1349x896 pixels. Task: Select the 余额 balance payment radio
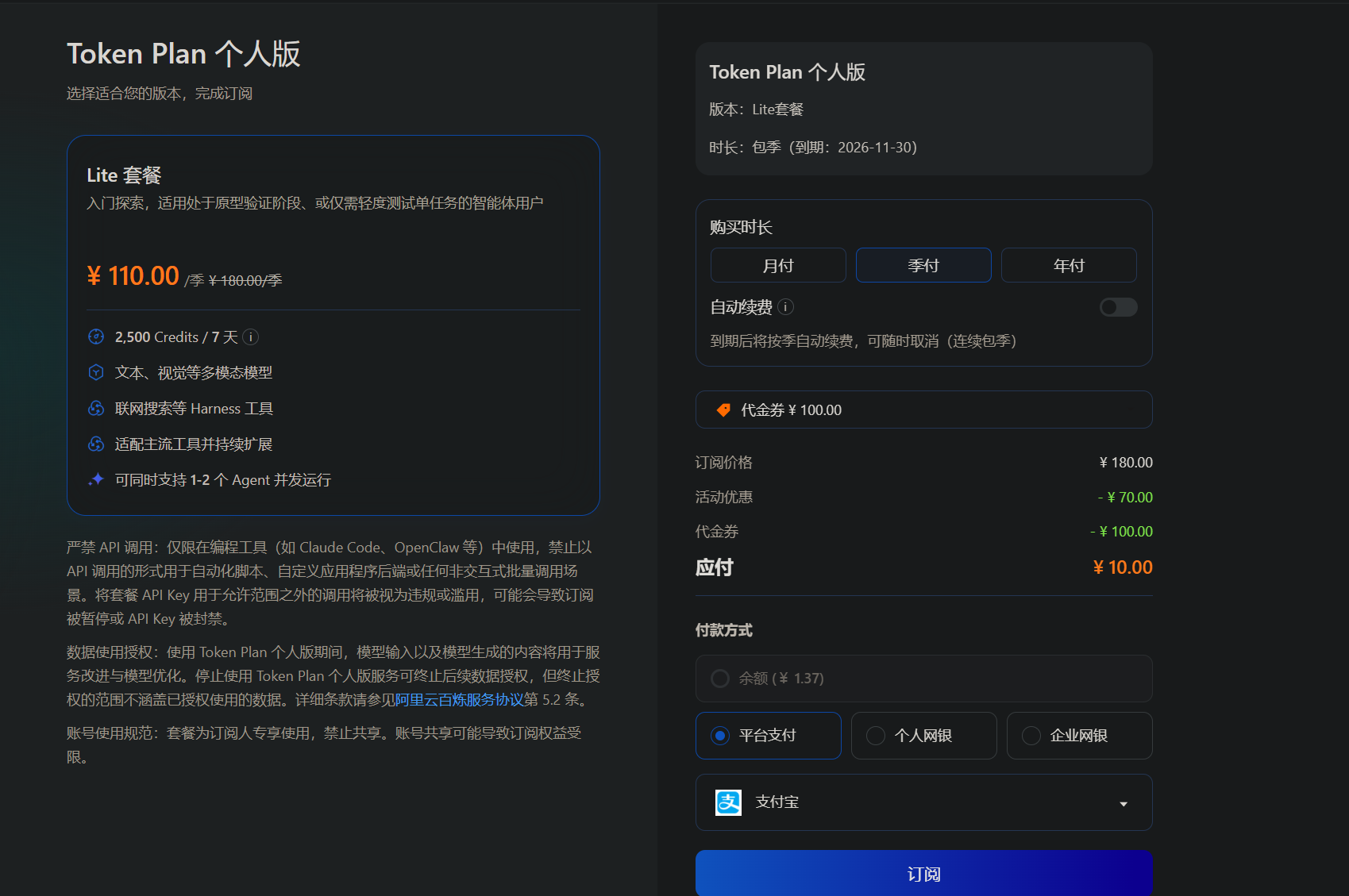point(720,679)
